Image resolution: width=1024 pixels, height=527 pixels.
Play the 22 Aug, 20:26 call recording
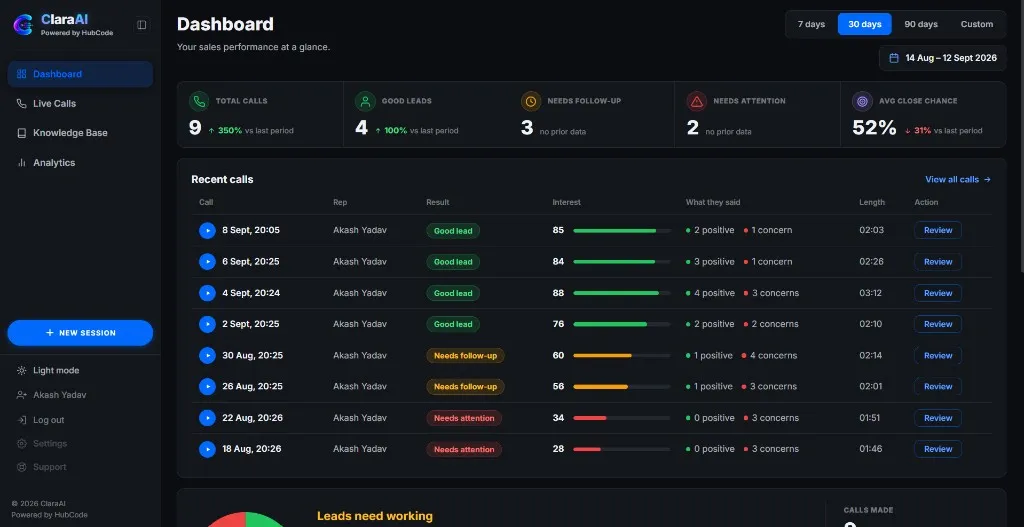207,418
